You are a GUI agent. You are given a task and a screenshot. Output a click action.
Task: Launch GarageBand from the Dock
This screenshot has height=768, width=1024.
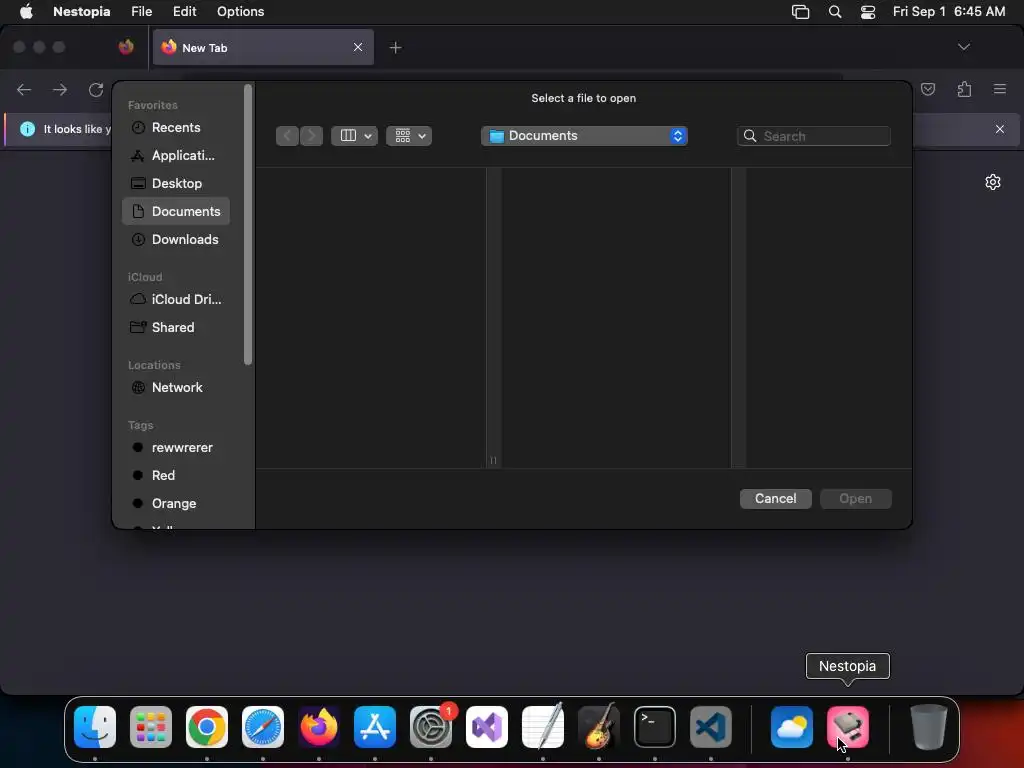coord(599,727)
